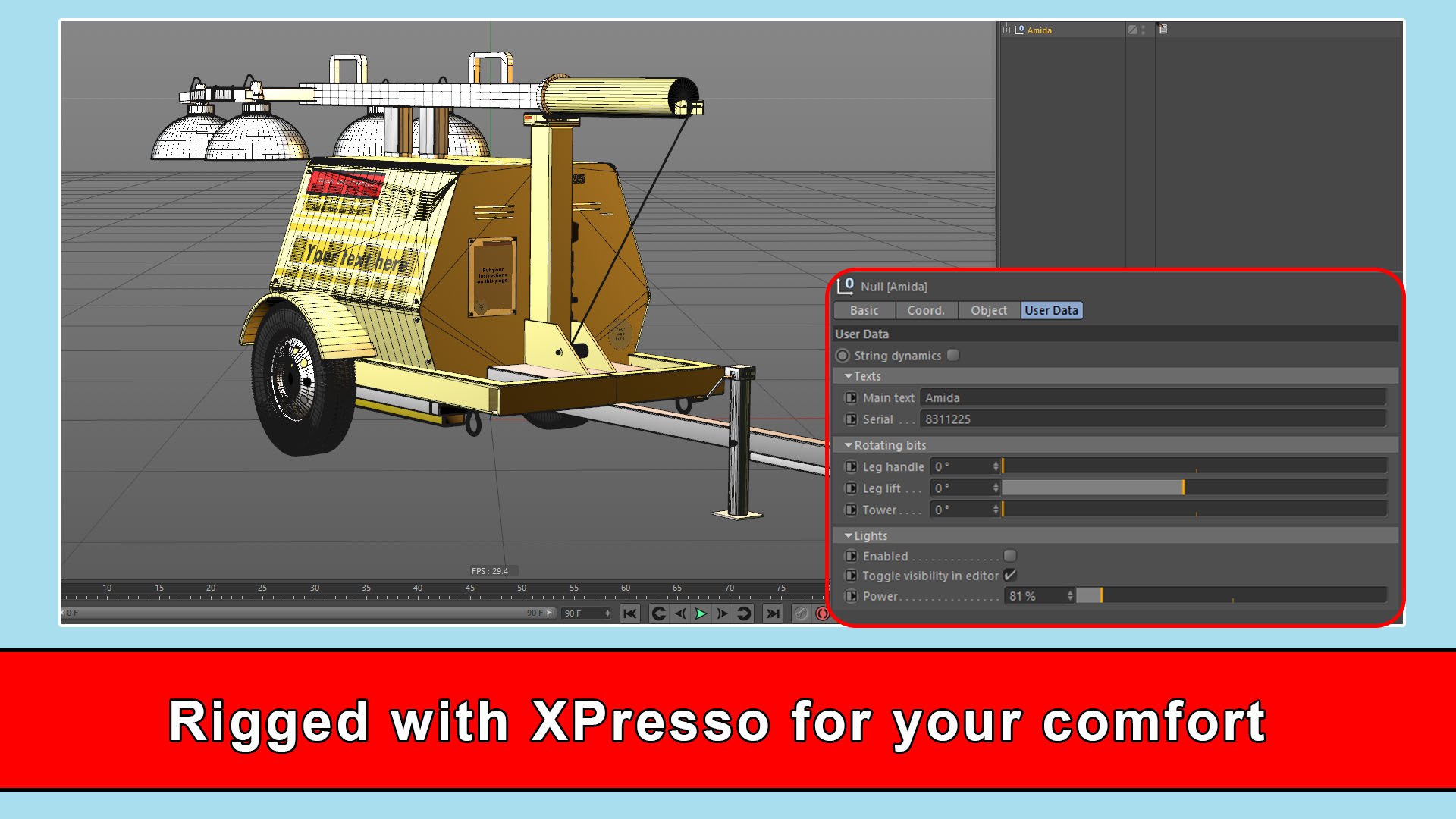
Task: Collapse the Texts group
Action: 848,376
